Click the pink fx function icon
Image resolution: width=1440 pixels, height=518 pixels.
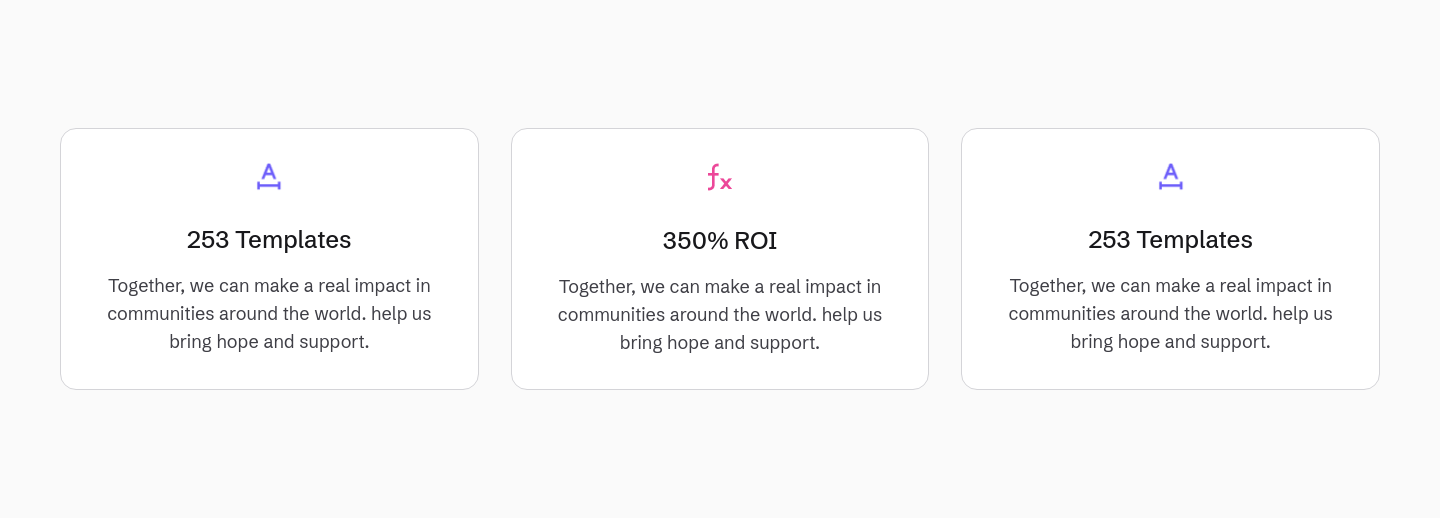pos(720,178)
